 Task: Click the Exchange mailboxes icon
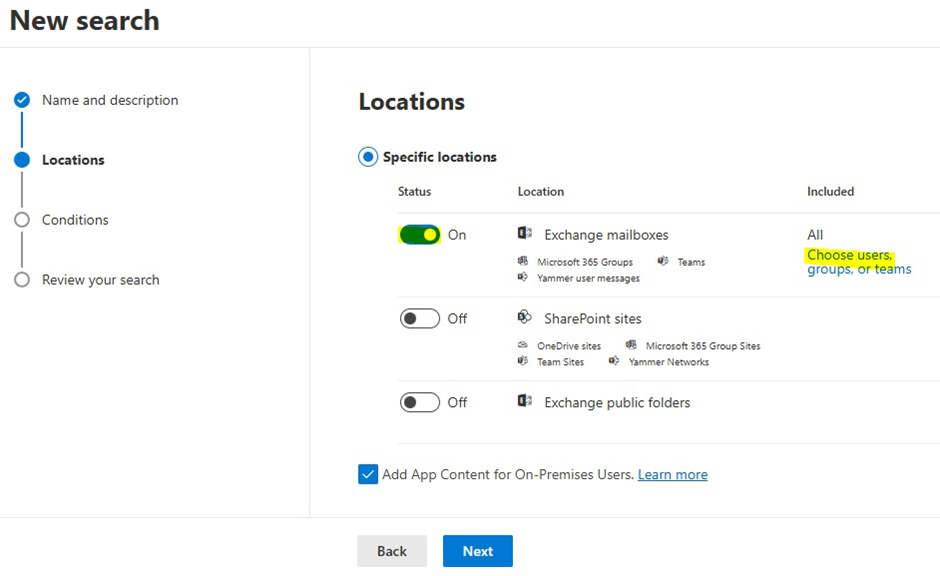tap(524, 234)
